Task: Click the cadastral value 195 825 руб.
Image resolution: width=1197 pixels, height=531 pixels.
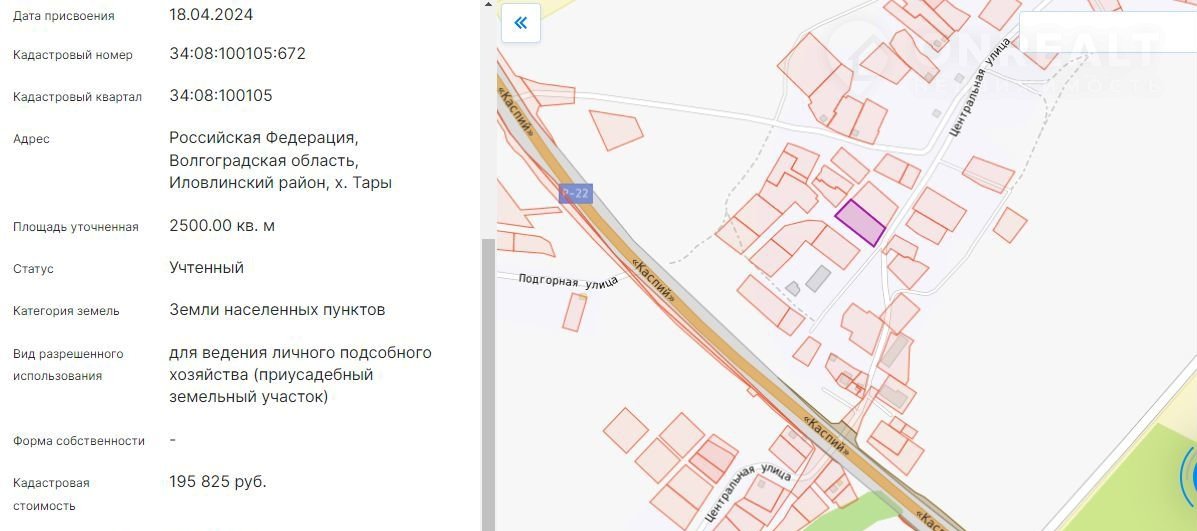Action: (x=218, y=482)
